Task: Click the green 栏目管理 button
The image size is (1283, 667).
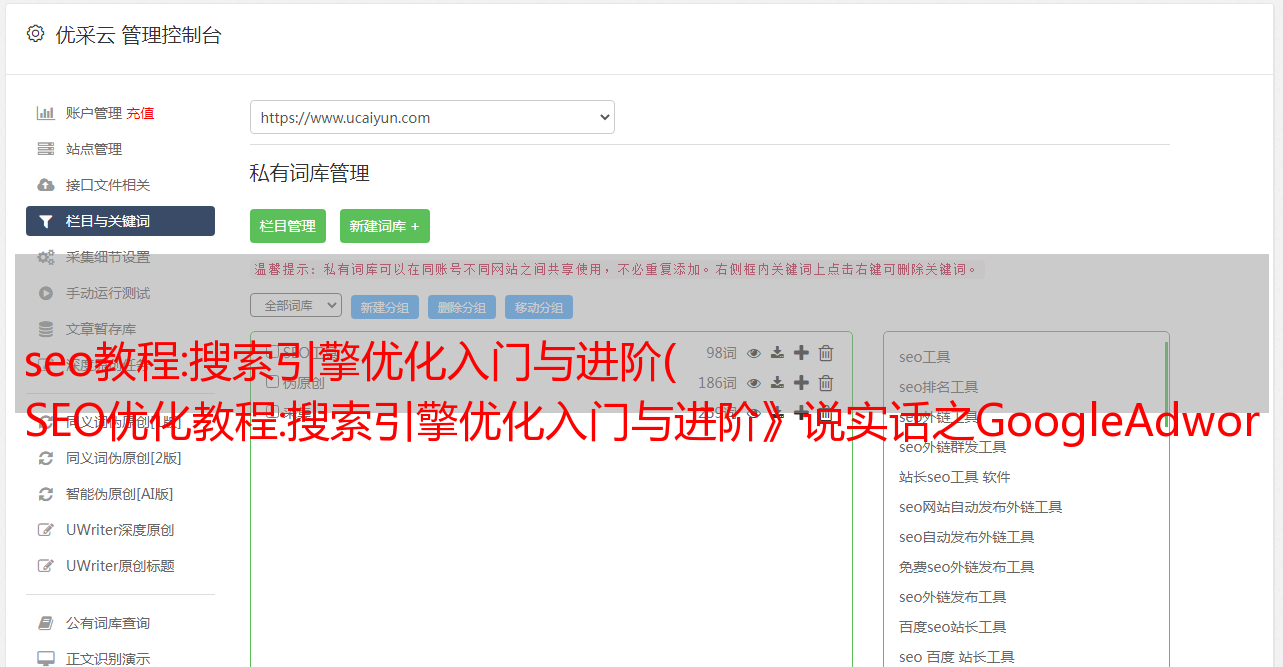Action: pos(288,226)
